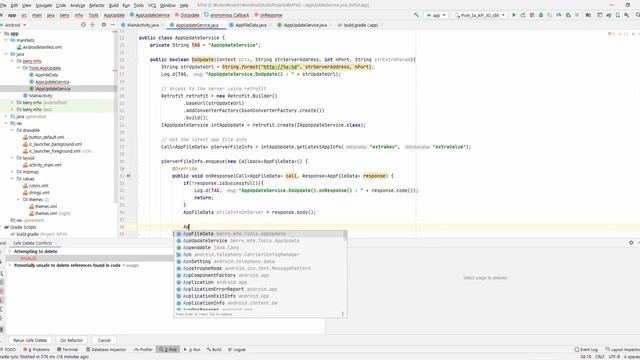Click the Cancel button
The width and height of the screenshot is (640, 360).
pos(104,340)
